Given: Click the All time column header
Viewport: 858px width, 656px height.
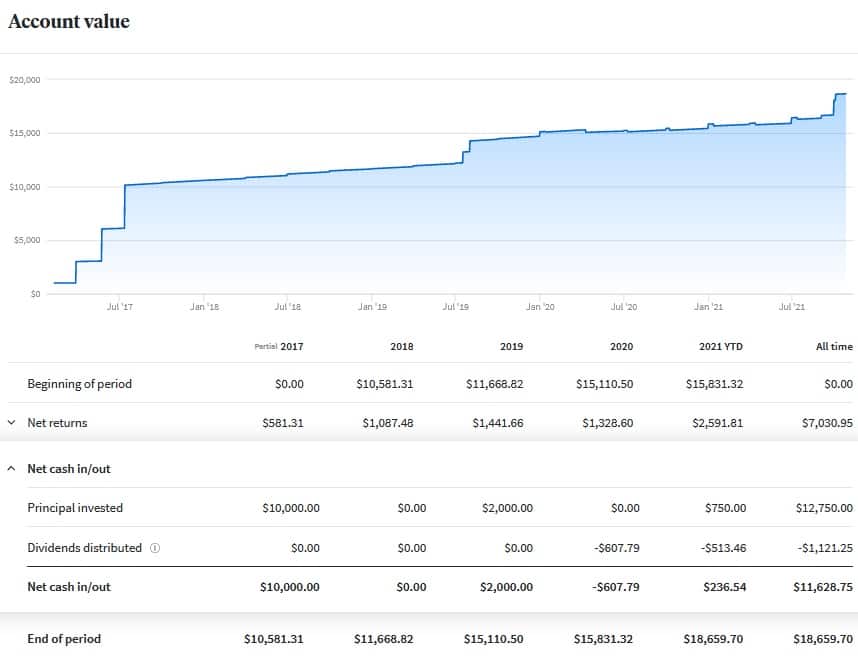Looking at the screenshot, I should click(x=834, y=347).
